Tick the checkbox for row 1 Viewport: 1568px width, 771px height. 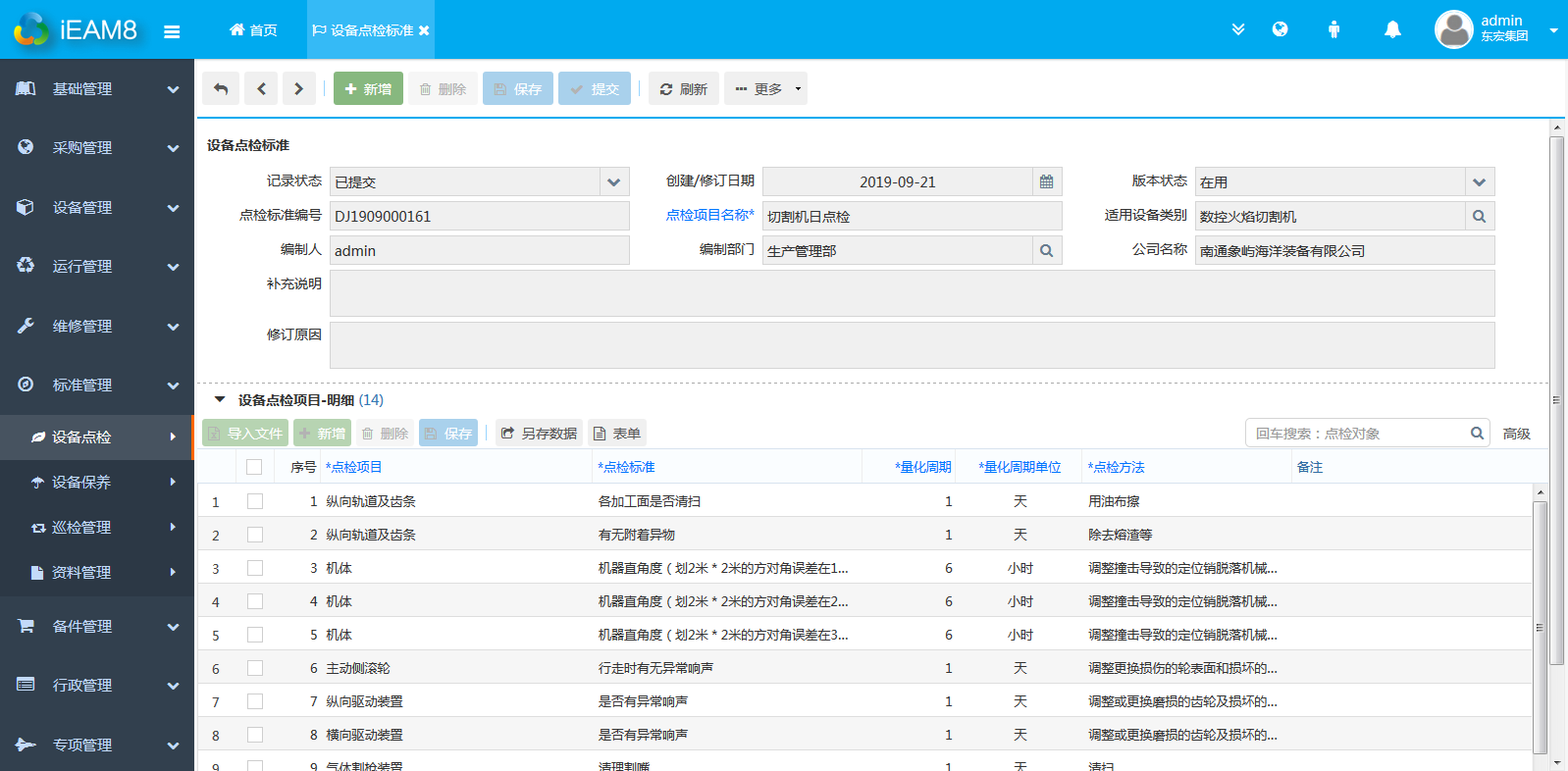pos(255,501)
